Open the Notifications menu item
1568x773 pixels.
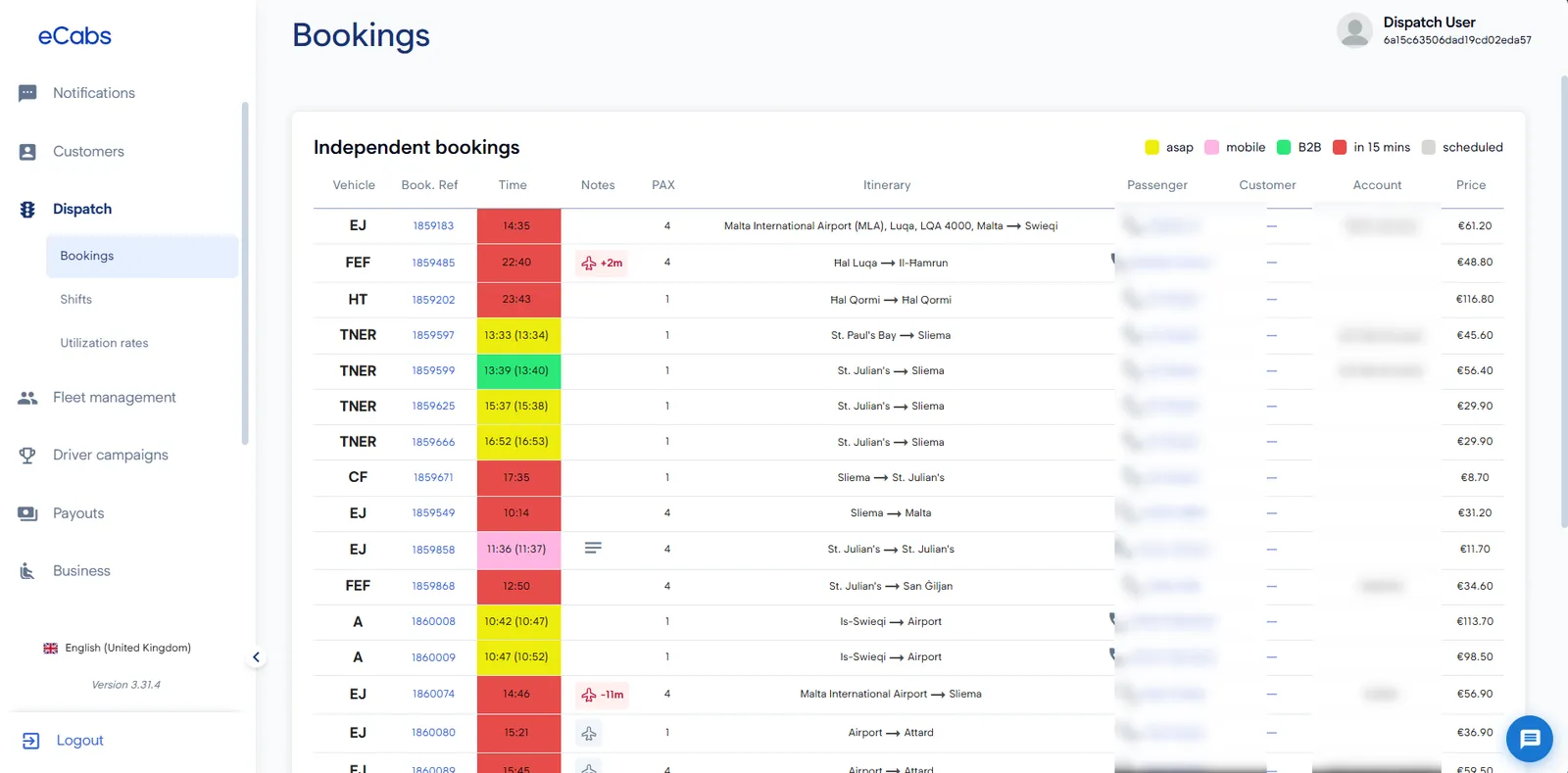click(94, 93)
